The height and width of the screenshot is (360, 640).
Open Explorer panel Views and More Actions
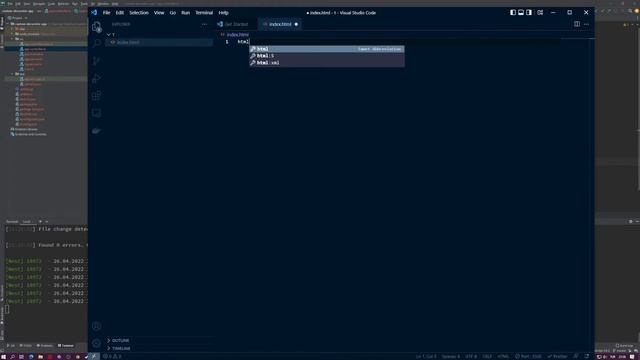(204, 24)
